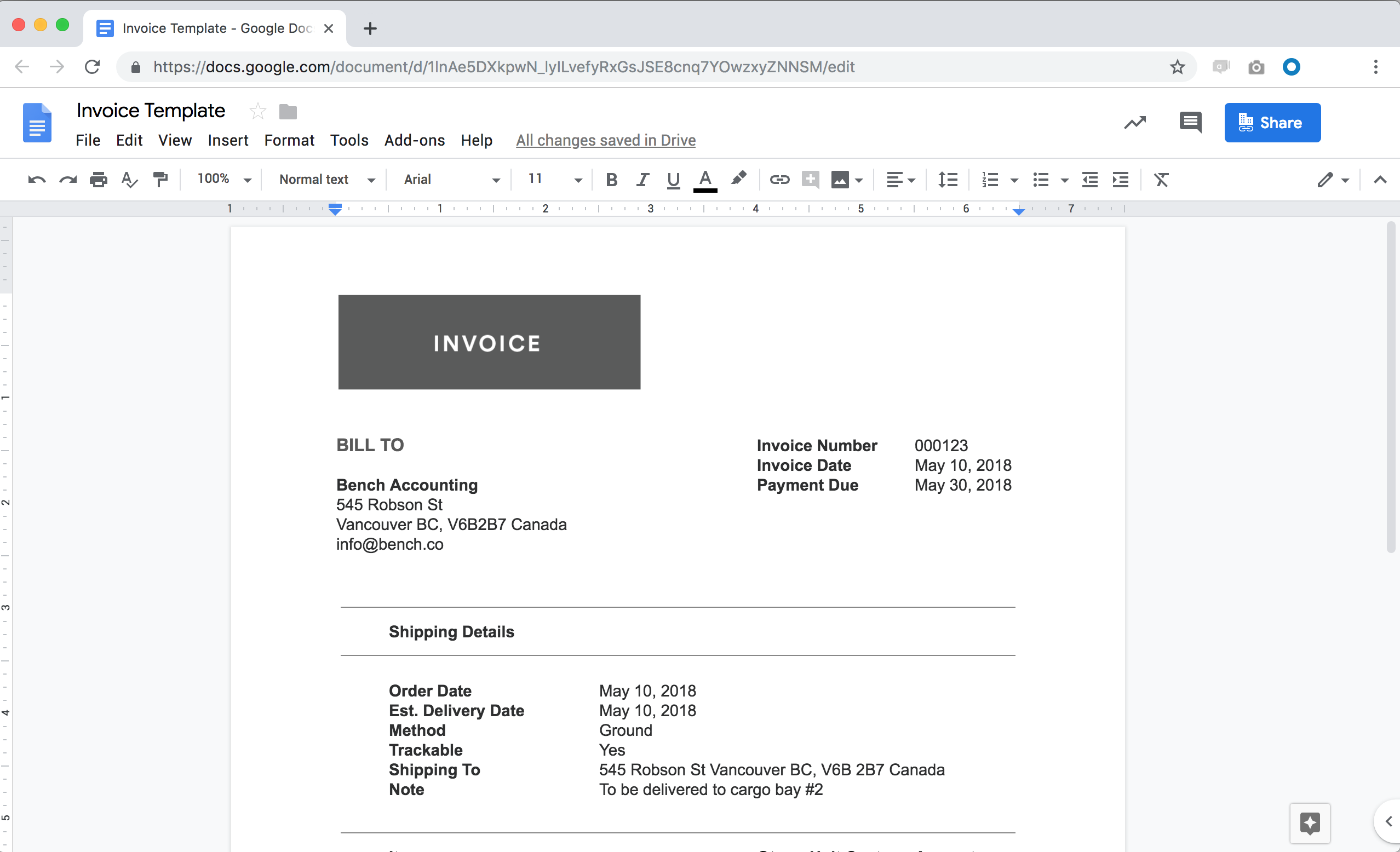This screenshot has height=852, width=1400.
Task: Click the font color icon
Action: pos(705,180)
